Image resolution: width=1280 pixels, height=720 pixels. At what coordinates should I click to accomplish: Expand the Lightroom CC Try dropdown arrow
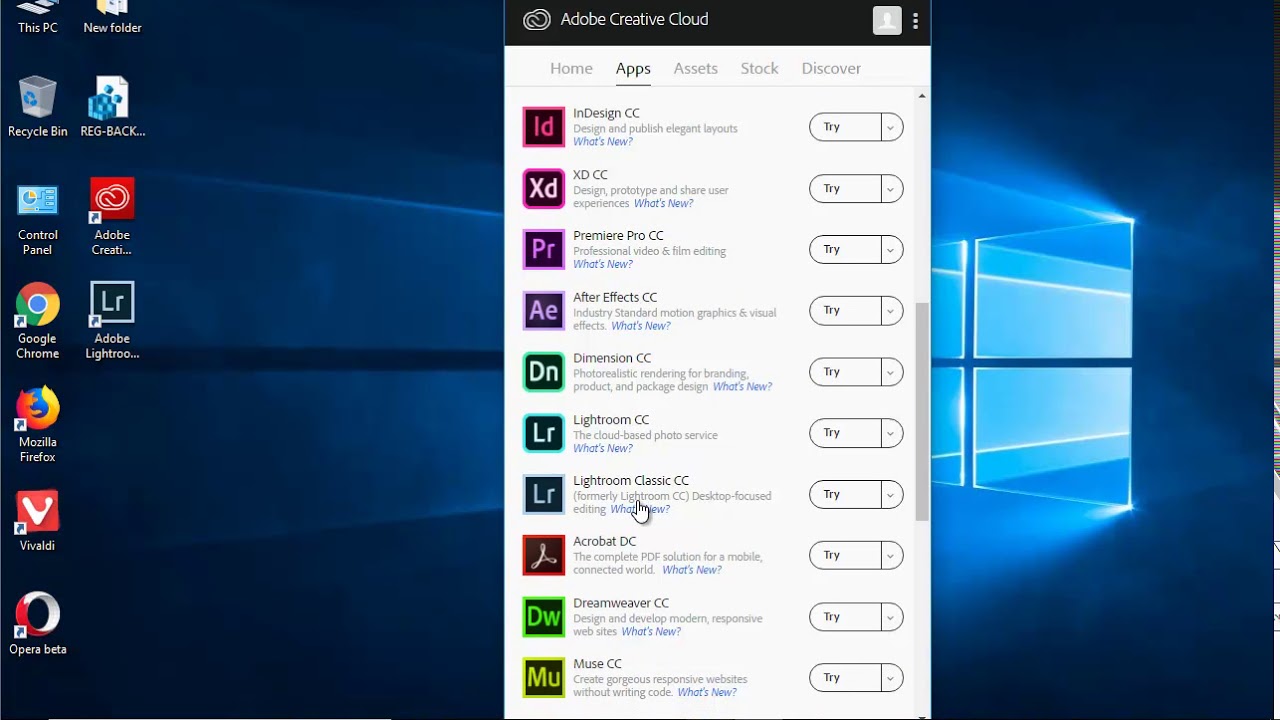pyautogui.click(x=890, y=433)
